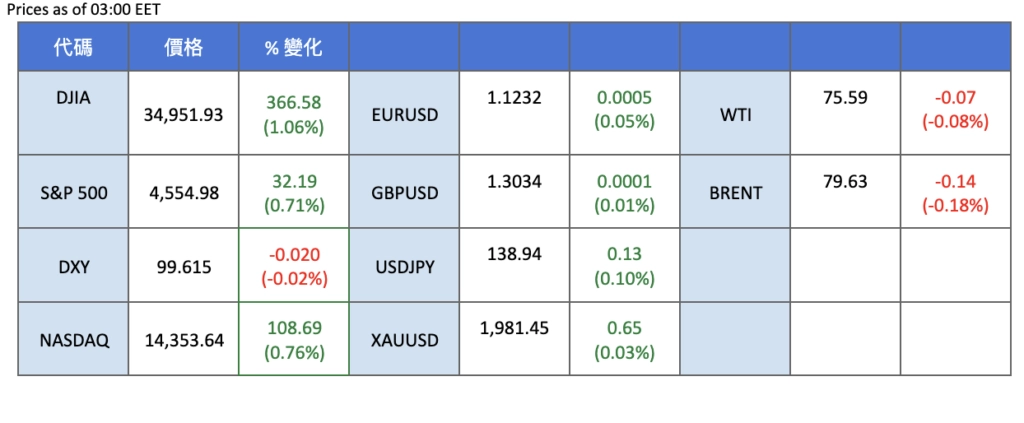This screenshot has width=1024, height=423.
Task: Click the BRENT change -0.14 value
Action: pos(955,182)
